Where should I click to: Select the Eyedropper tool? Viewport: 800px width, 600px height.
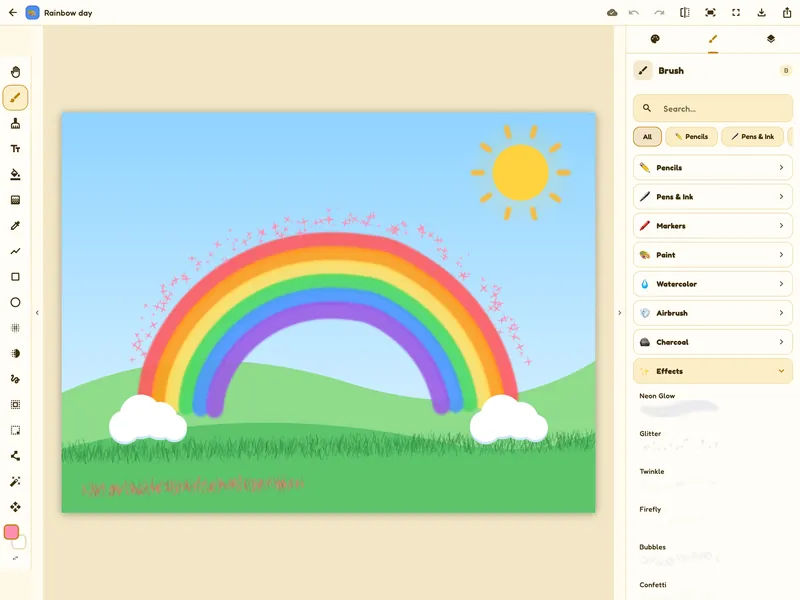[x=15, y=226]
